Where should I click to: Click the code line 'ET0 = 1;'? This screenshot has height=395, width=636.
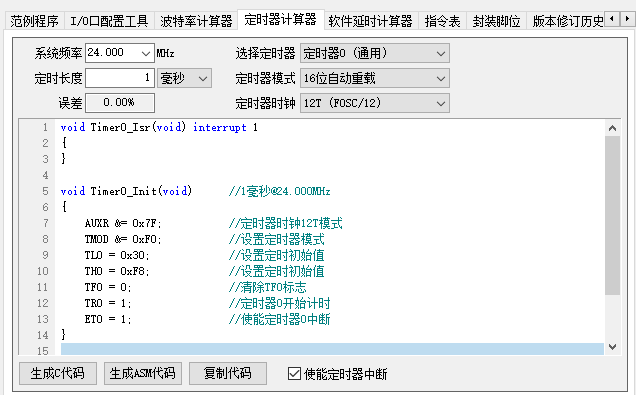click(108, 319)
